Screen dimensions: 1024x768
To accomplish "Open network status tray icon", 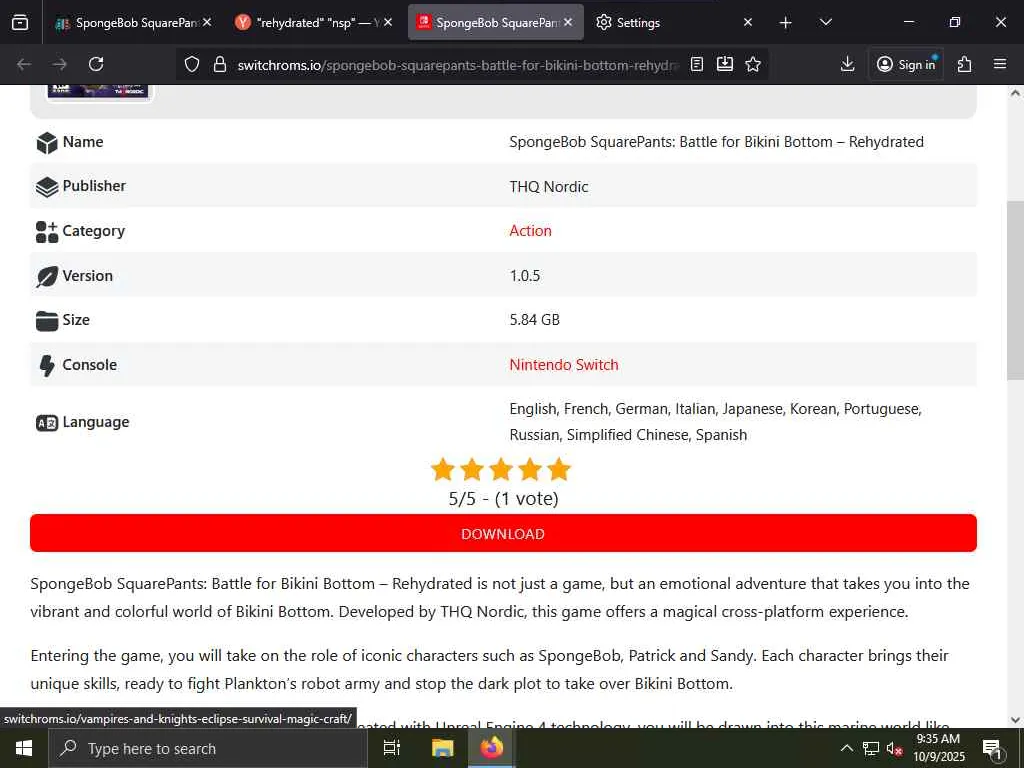I will tap(871, 748).
